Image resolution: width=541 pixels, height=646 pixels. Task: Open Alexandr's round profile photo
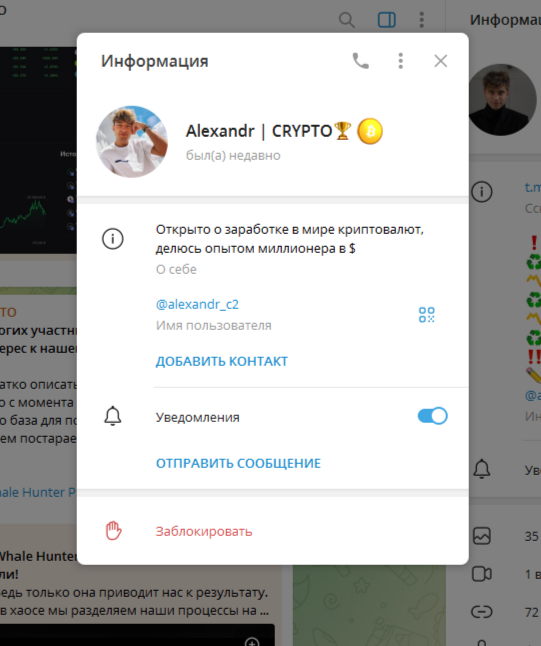pos(132,142)
